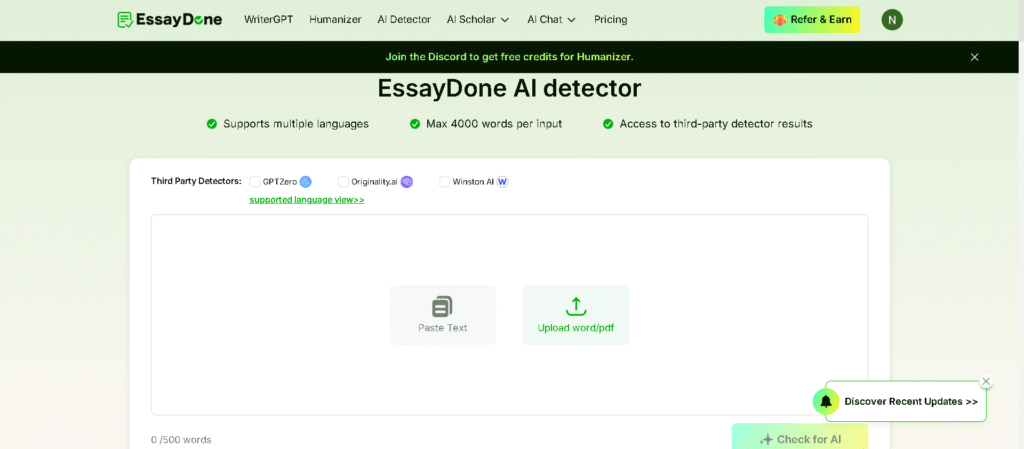This screenshot has height=449, width=1024.
Task: Click the Originality.ai logo icon
Action: pyautogui.click(x=407, y=182)
